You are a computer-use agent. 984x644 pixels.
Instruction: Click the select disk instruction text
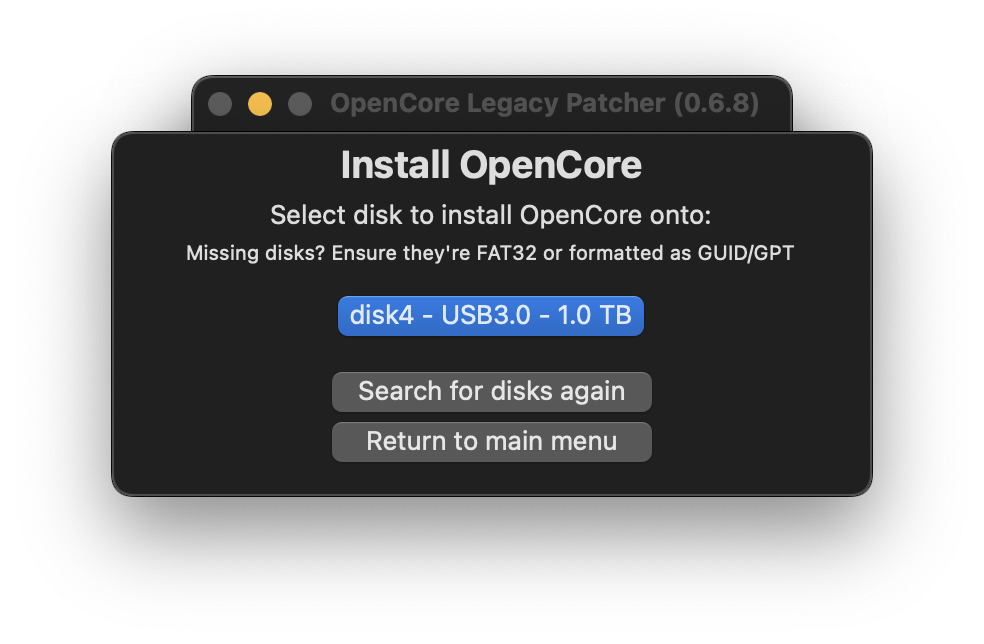[491, 214]
